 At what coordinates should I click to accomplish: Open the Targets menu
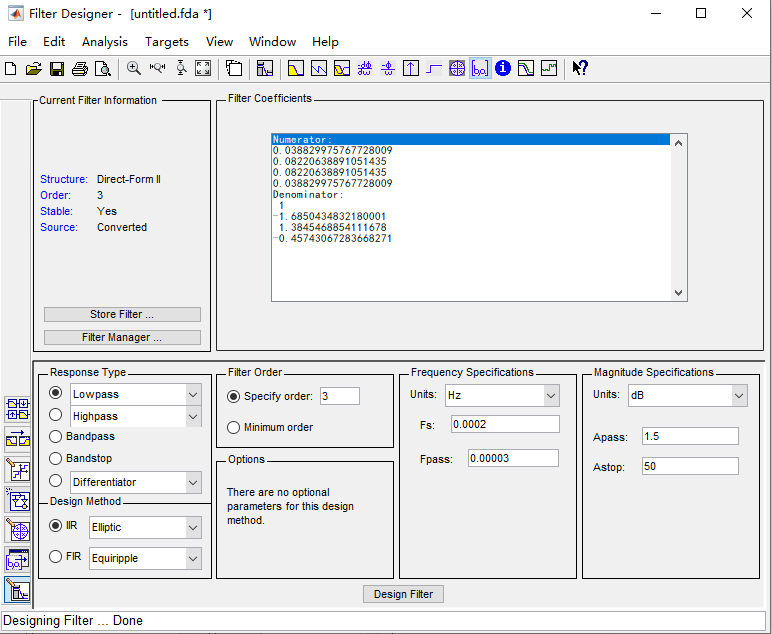point(167,42)
